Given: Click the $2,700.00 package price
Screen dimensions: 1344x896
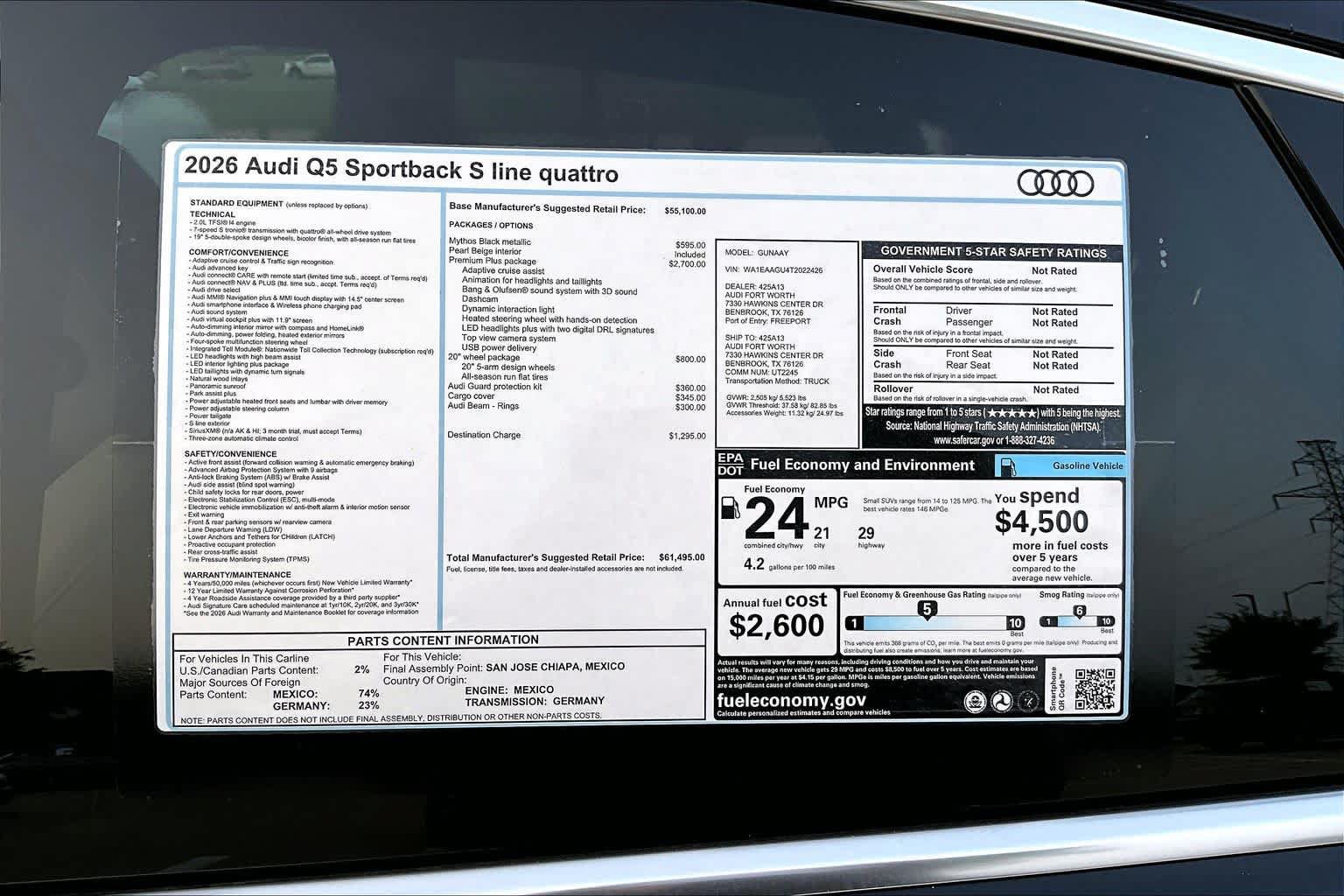Looking at the screenshot, I should click(687, 263).
